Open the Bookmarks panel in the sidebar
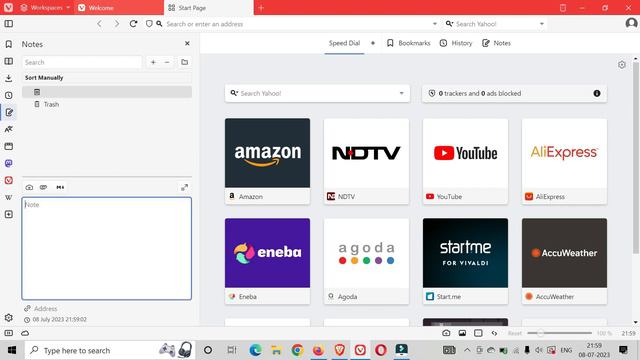The image size is (640, 360). (9, 44)
